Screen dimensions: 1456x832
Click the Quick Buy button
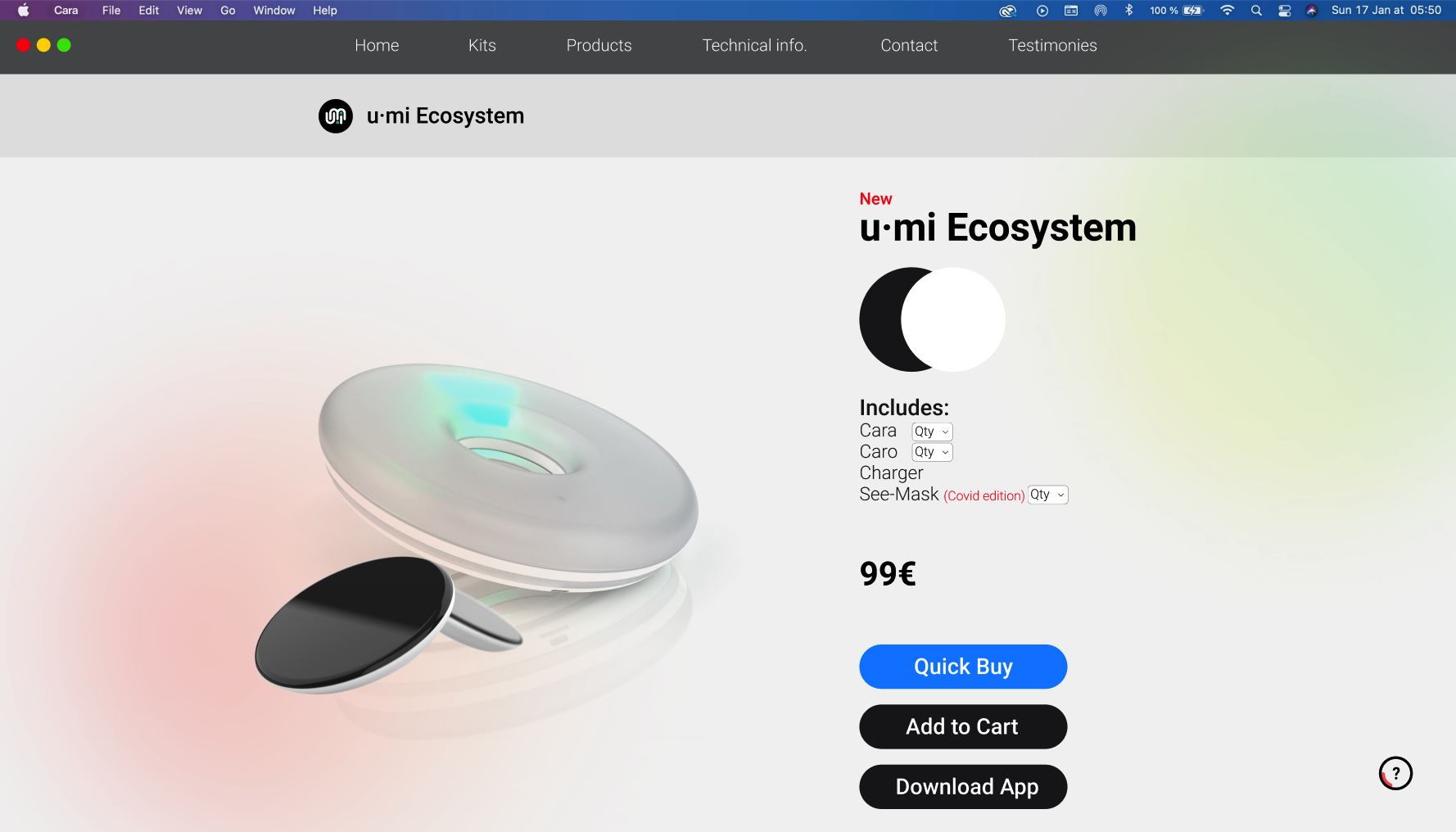pos(963,667)
